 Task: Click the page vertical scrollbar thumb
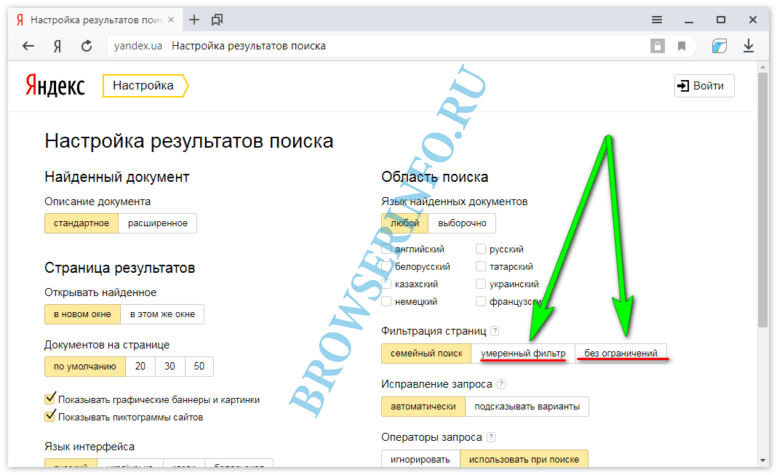point(763,200)
